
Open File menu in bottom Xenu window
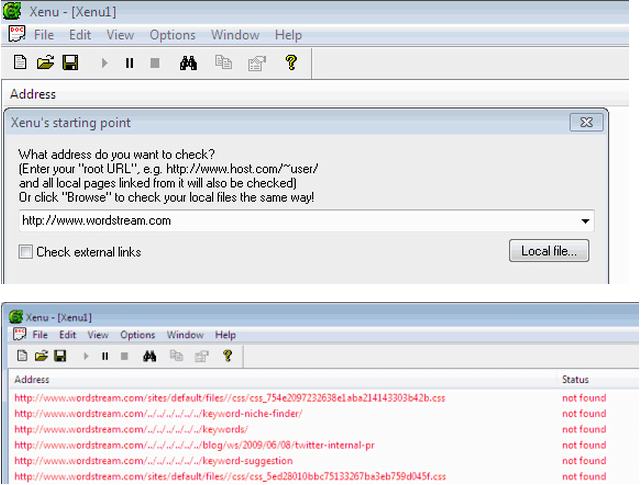click(40, 335)
